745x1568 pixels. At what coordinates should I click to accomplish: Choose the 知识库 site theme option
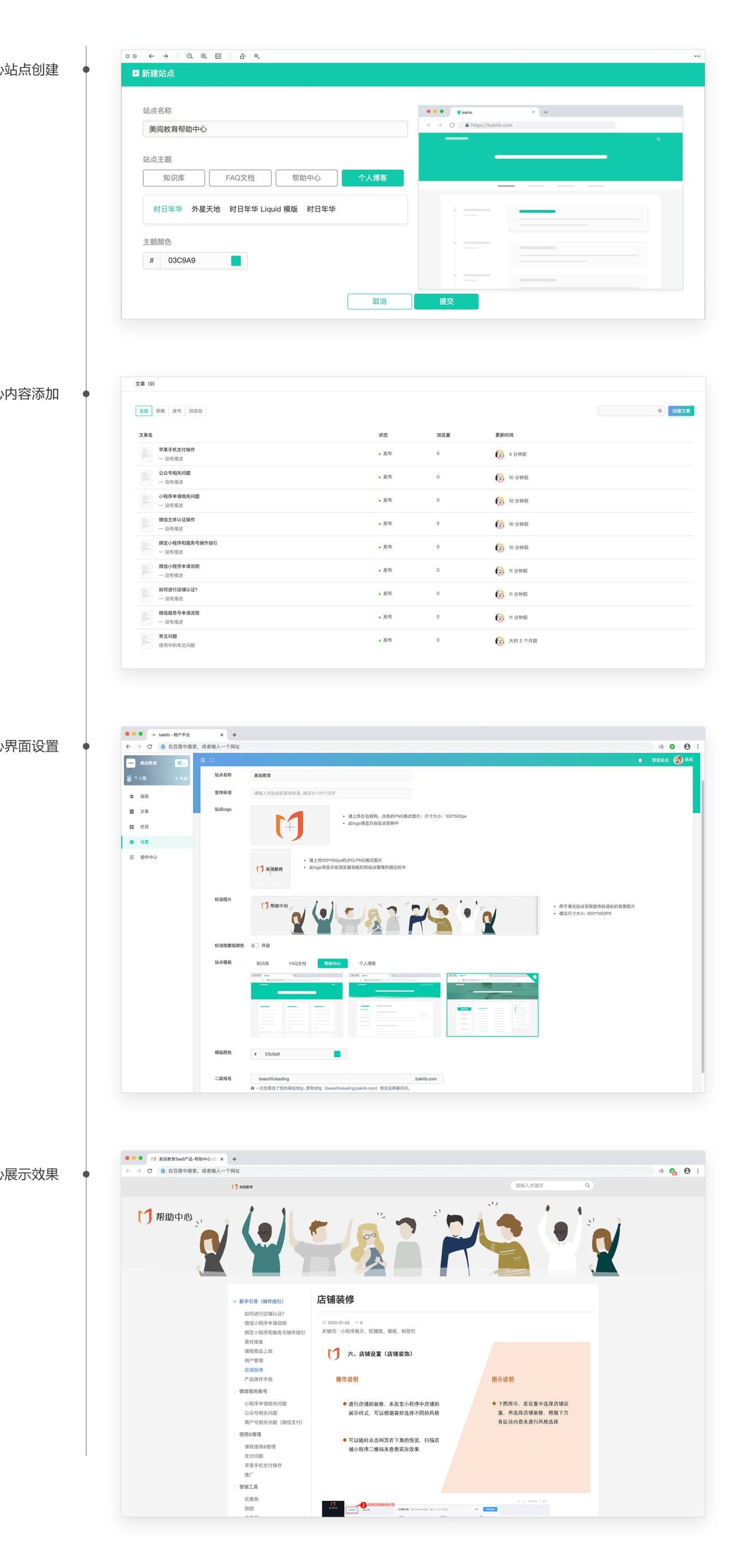pos(173,178)
